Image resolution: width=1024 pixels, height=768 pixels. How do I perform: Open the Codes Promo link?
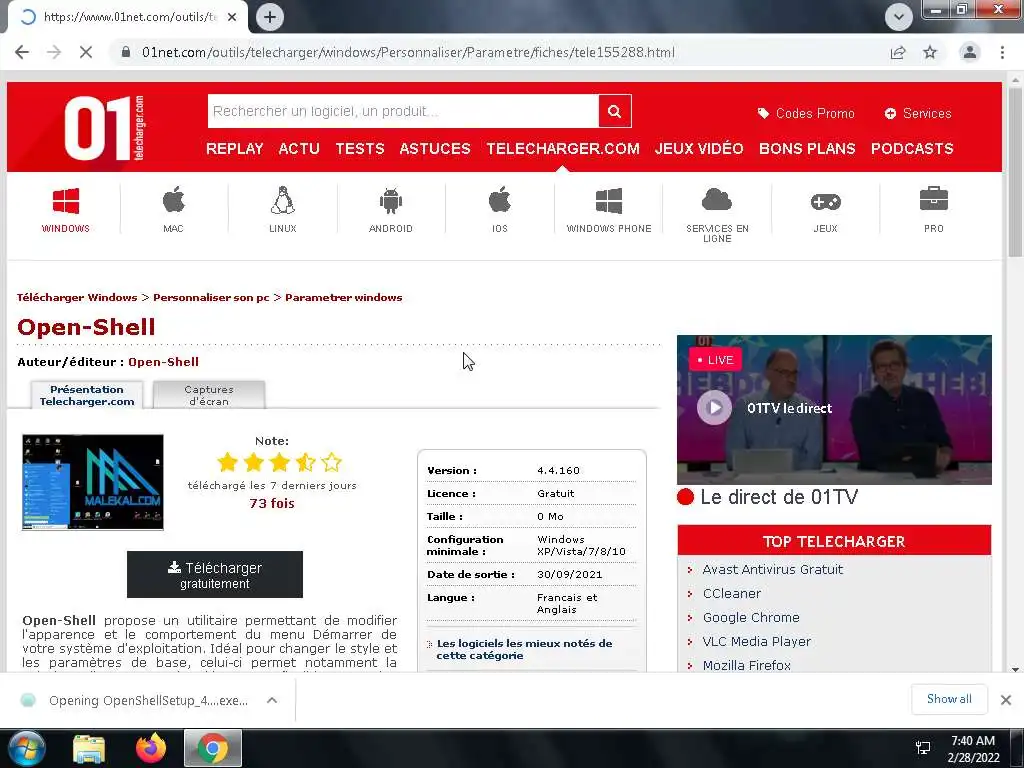tap(806, 114)
